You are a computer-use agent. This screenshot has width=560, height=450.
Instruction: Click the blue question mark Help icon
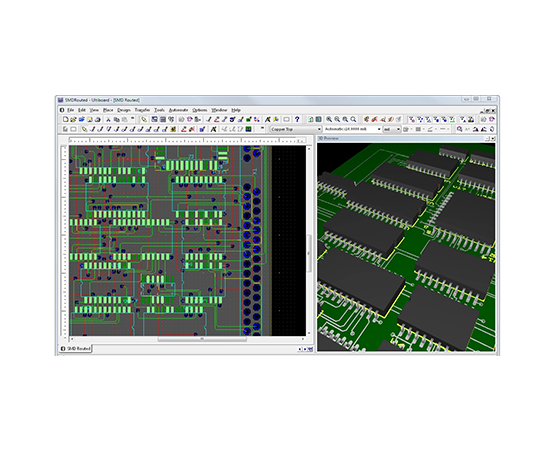297,120
